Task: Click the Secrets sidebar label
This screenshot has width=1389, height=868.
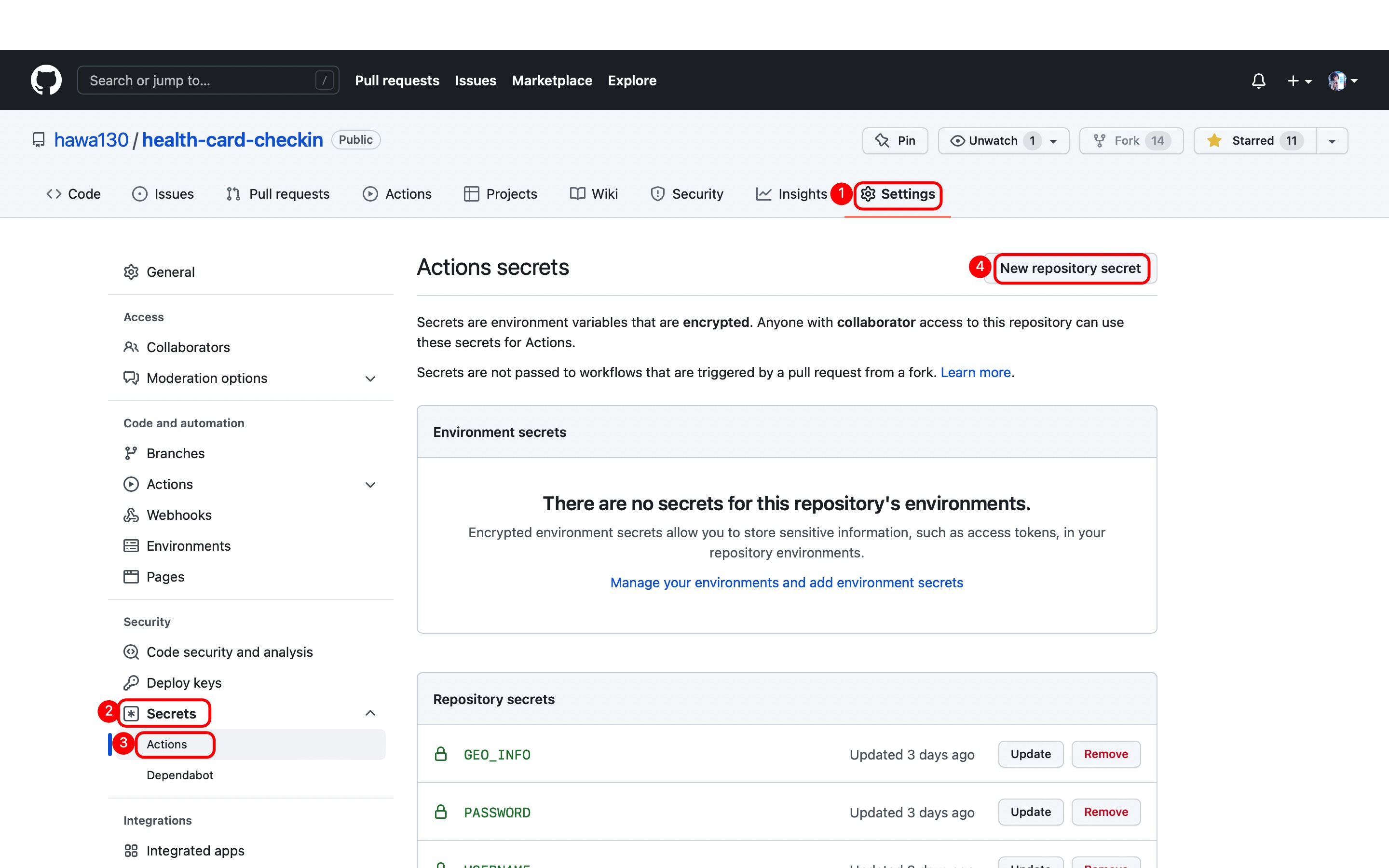Action: (171, 714)
